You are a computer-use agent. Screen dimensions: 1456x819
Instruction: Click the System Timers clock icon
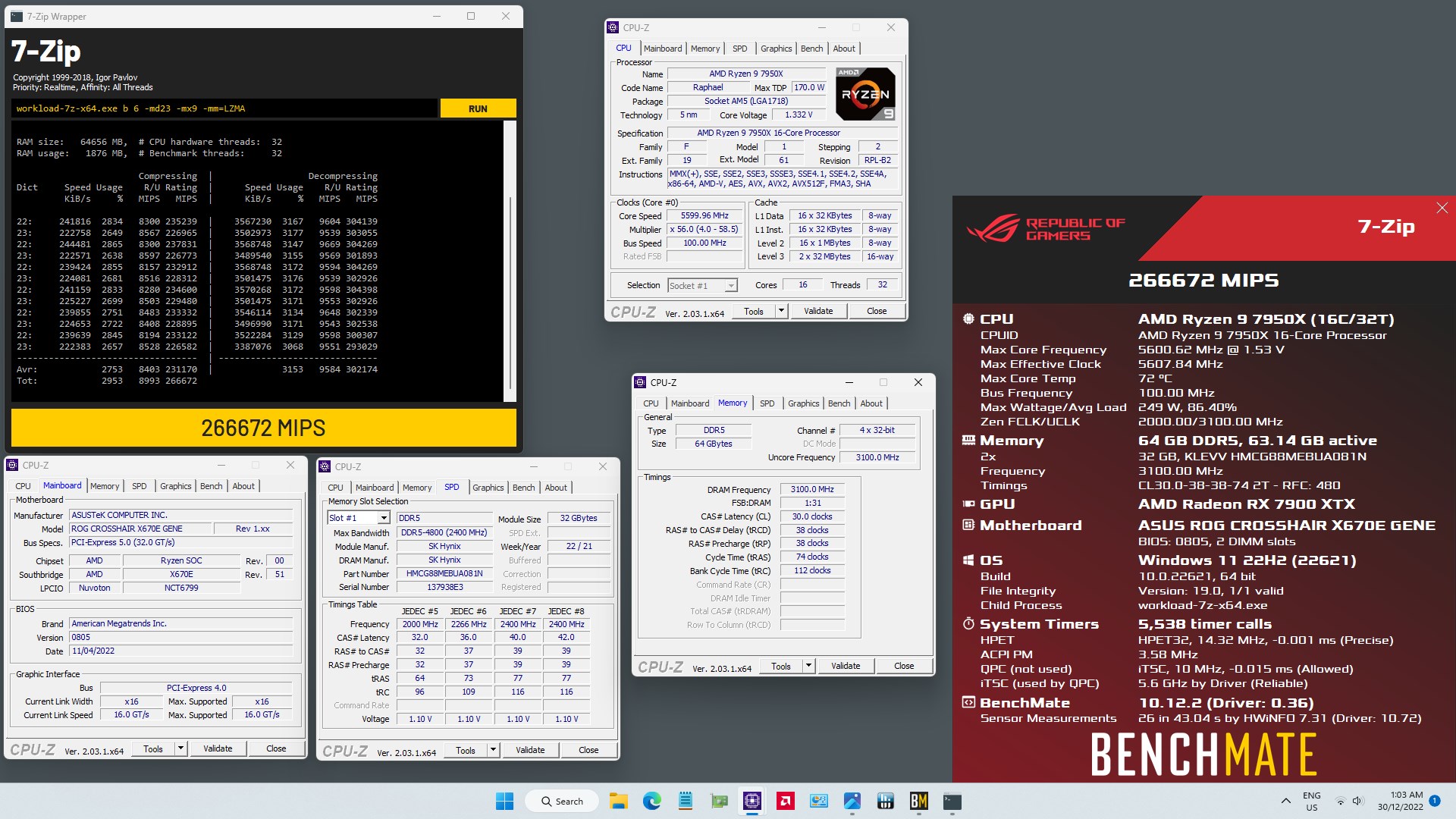coord(968,624)
